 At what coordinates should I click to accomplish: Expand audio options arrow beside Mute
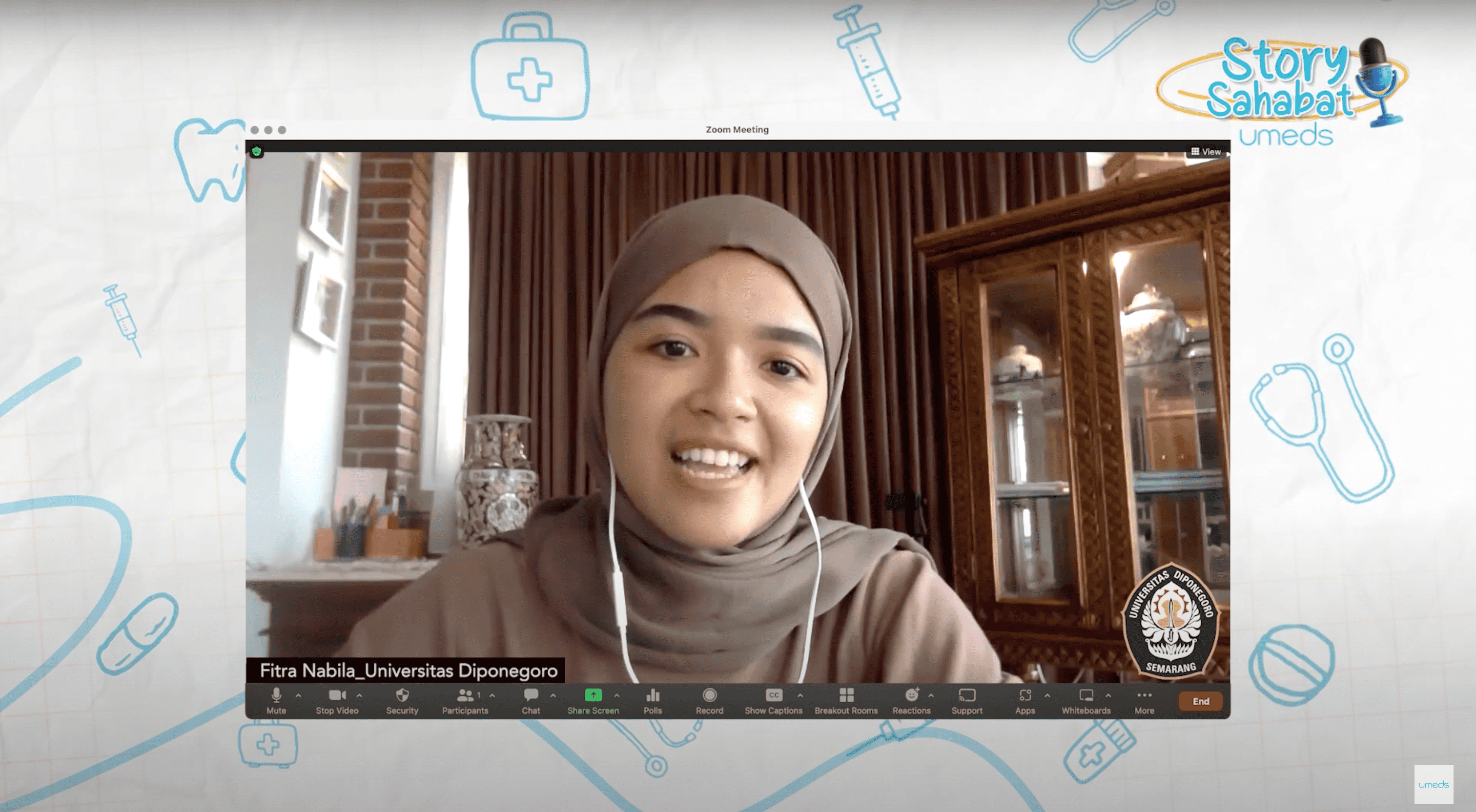tap(299, 695)
